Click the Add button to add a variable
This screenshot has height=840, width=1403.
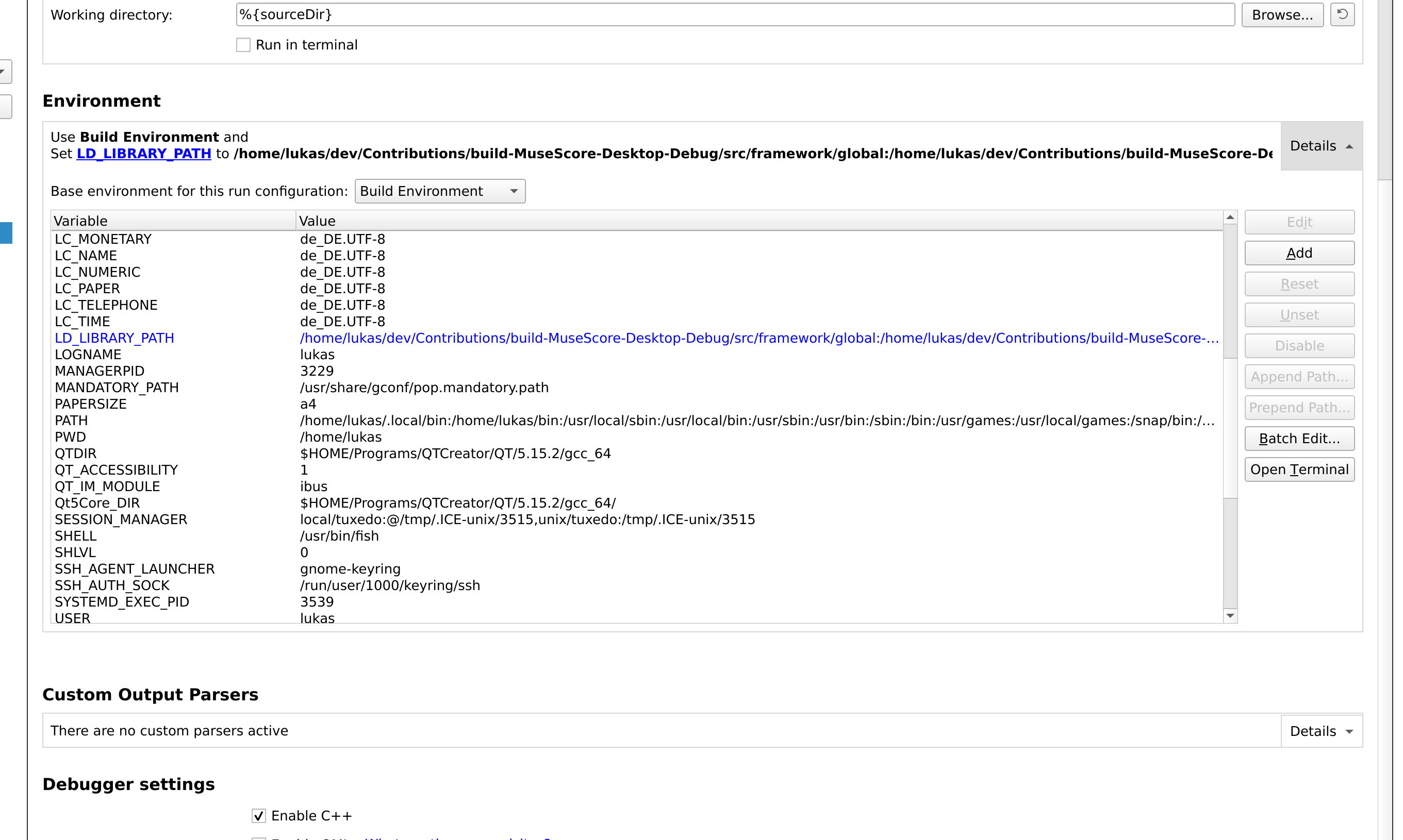pyautogui.click(x=1299, y=253)
